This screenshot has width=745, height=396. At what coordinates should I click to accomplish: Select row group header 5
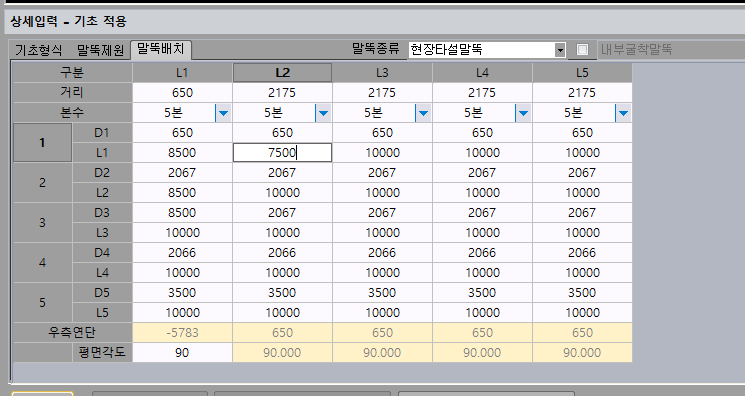(x=43, y=302)
